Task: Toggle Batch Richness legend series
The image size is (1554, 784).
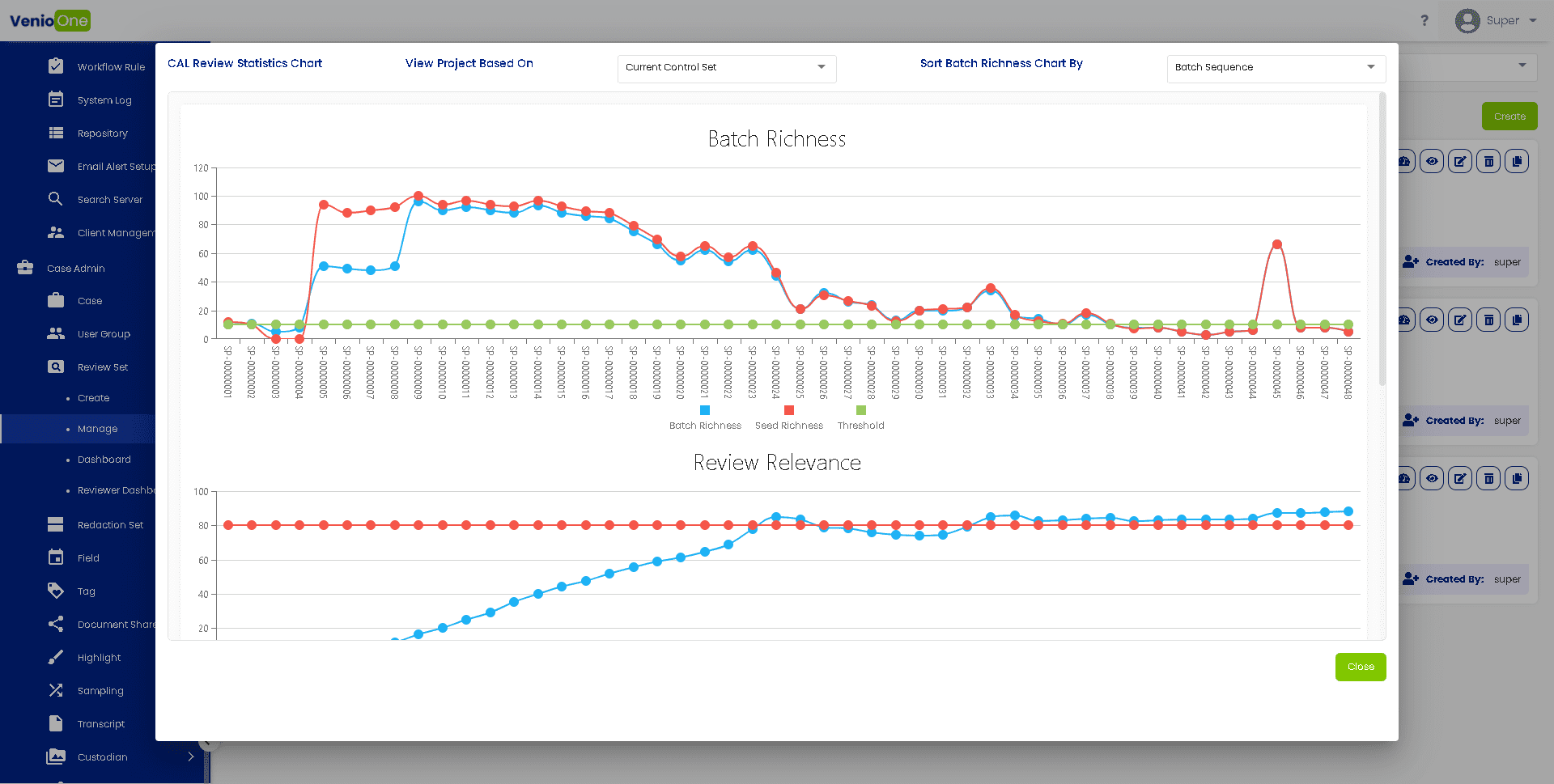Action: pyautogui.click(x=705, y=418)
